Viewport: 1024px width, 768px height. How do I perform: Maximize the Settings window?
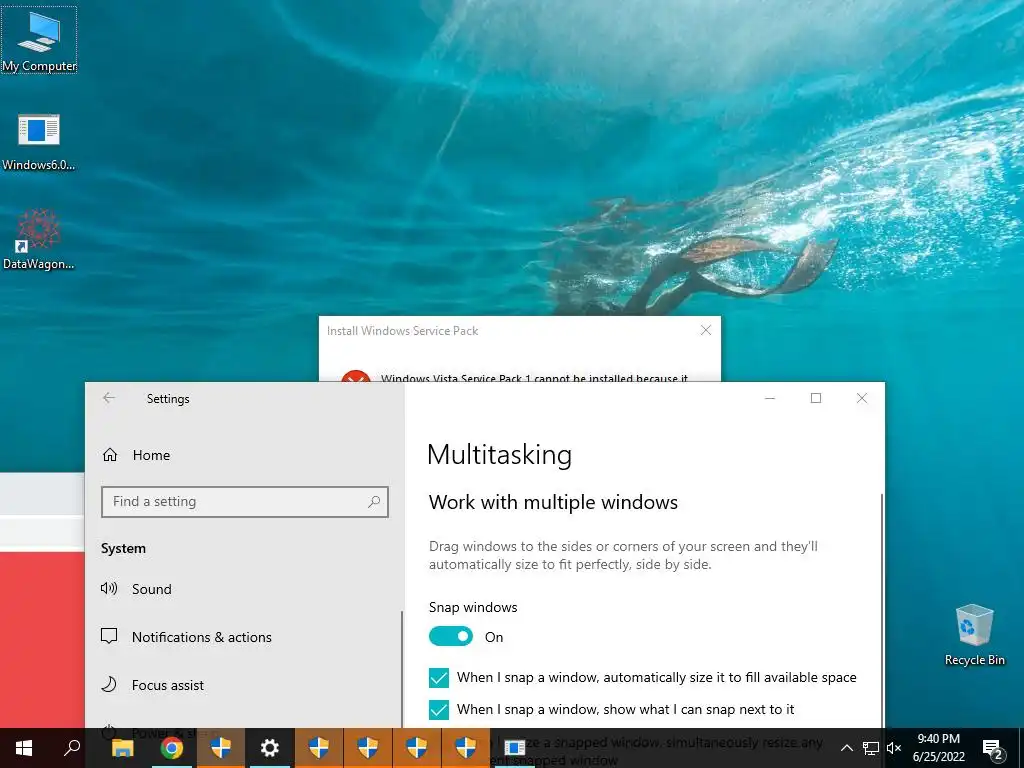[816, 398]
